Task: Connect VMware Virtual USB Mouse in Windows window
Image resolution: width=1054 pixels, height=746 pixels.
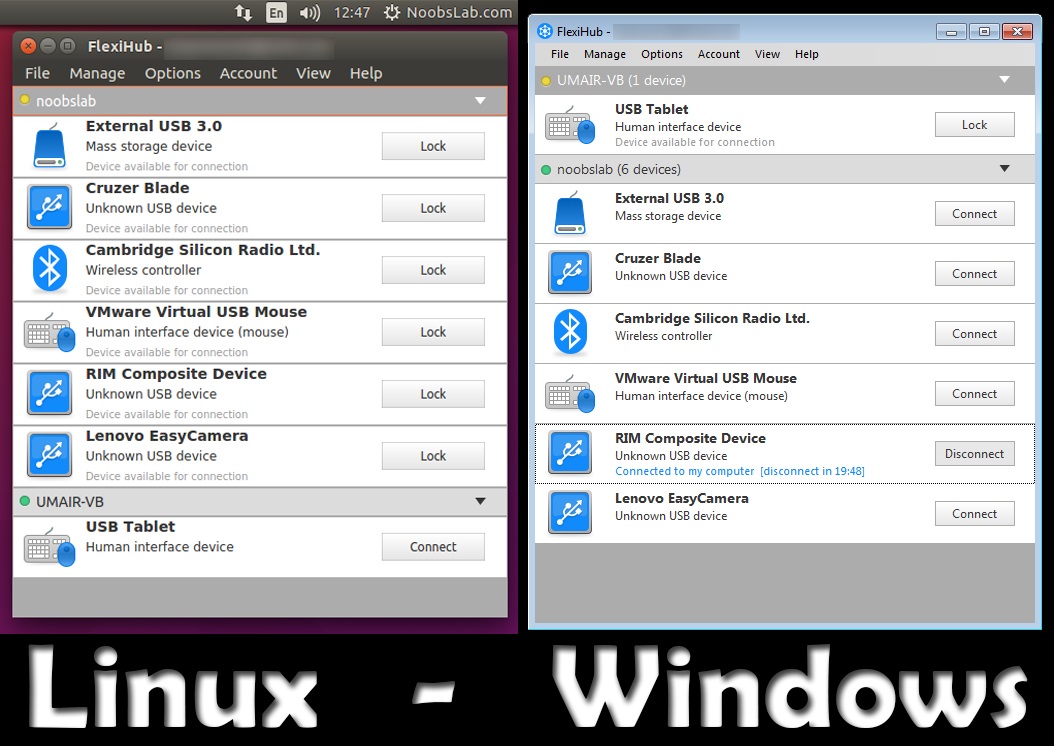Action: point(974,394)
